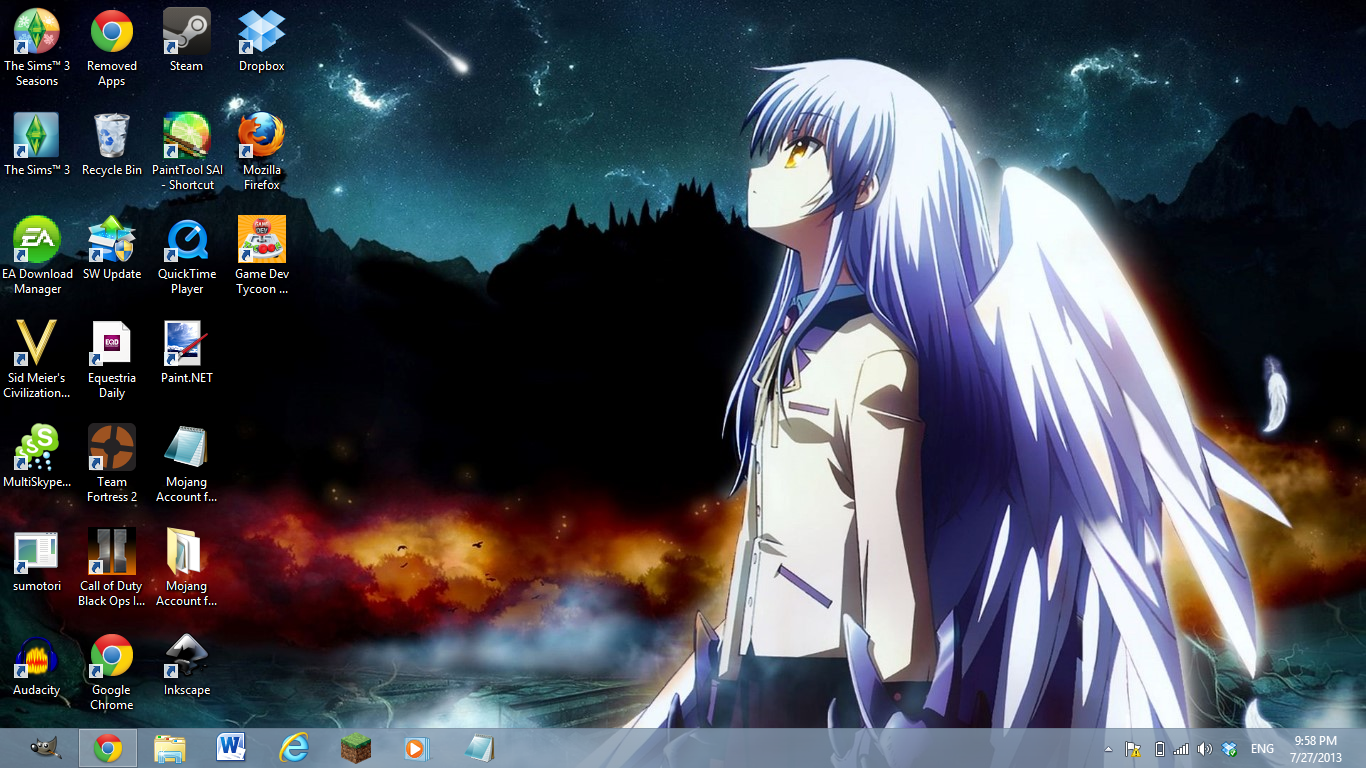
Task: Select the Sid Meier's Civilization icon
Action: coord(37,359)
